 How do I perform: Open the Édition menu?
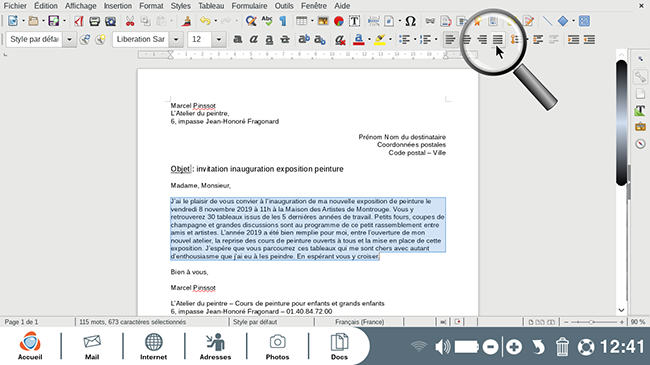tap(46, 6)
